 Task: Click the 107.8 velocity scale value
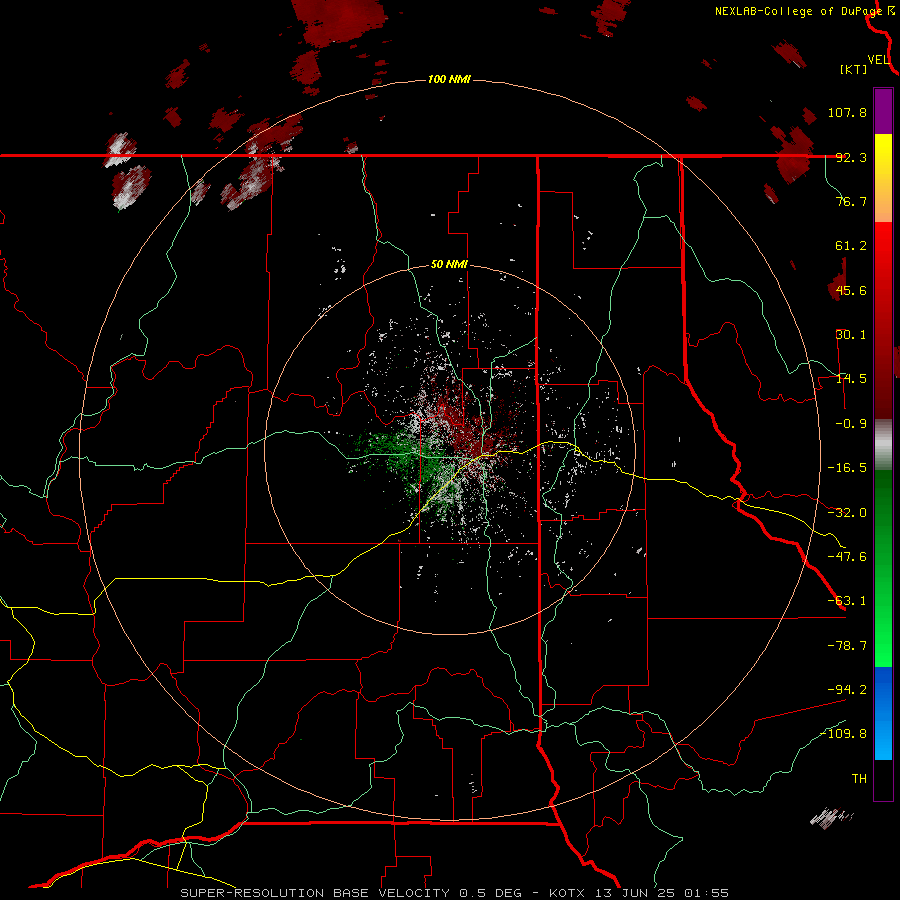pyautogui.click(x=847, y=112)
